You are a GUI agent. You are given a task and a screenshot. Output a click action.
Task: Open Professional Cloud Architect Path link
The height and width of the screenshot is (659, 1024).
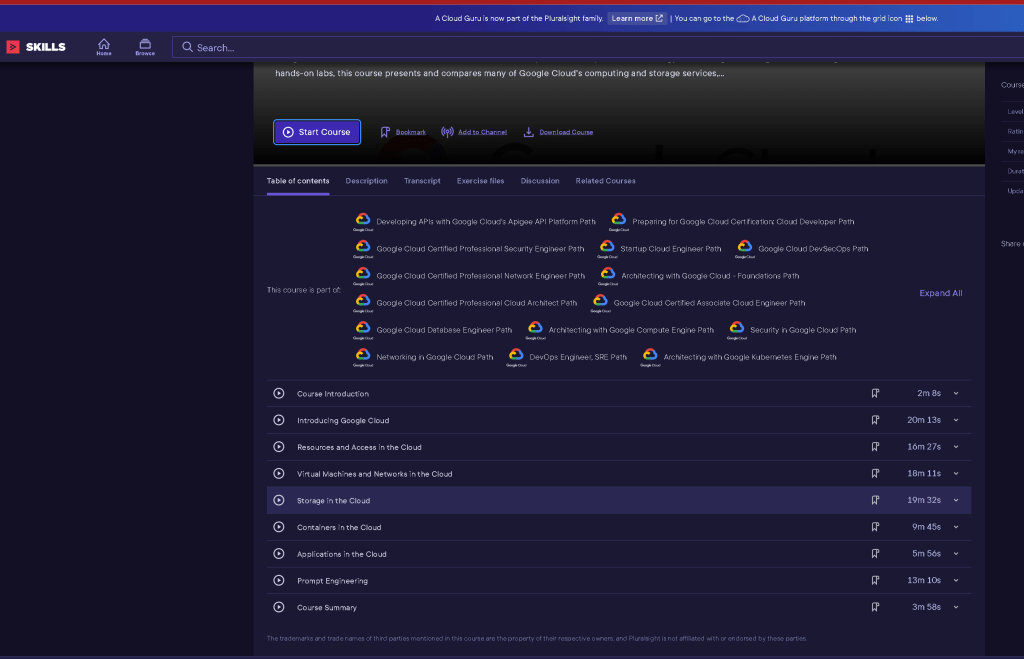pyautogui.click(x=465, y=303)
